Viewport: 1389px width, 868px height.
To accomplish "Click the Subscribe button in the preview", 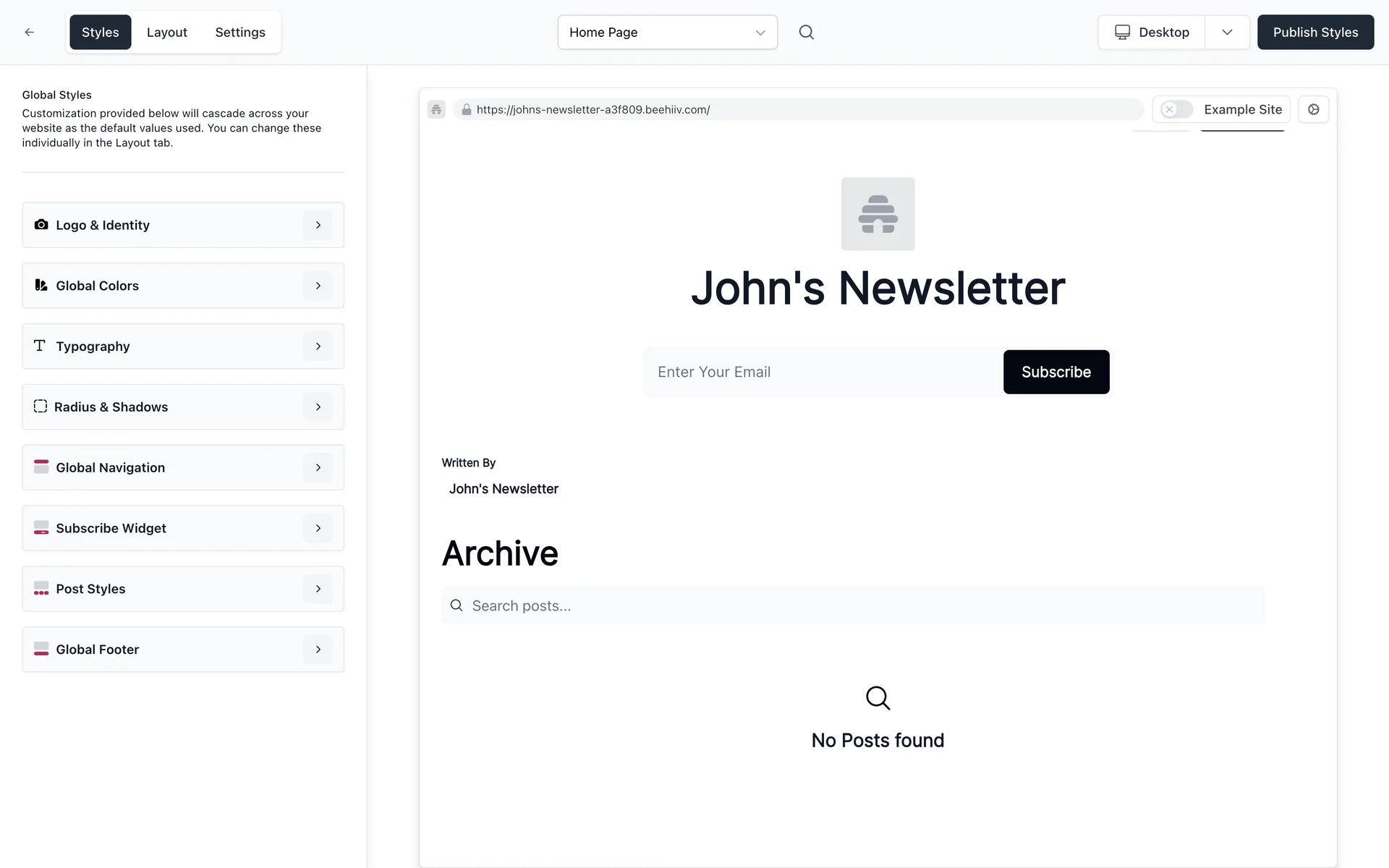I will (x=1055, y=372).
